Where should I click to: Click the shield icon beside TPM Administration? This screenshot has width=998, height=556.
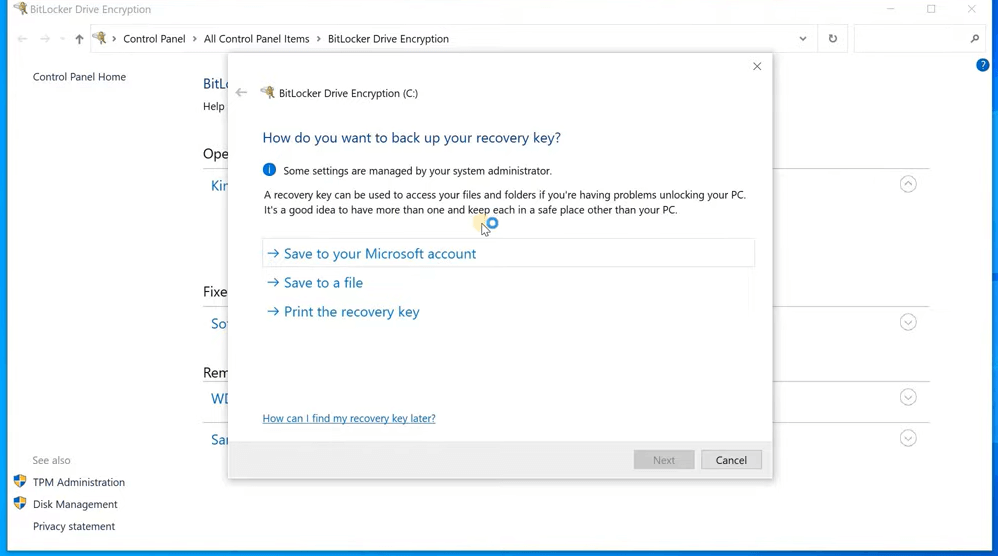tap(20, 482)
